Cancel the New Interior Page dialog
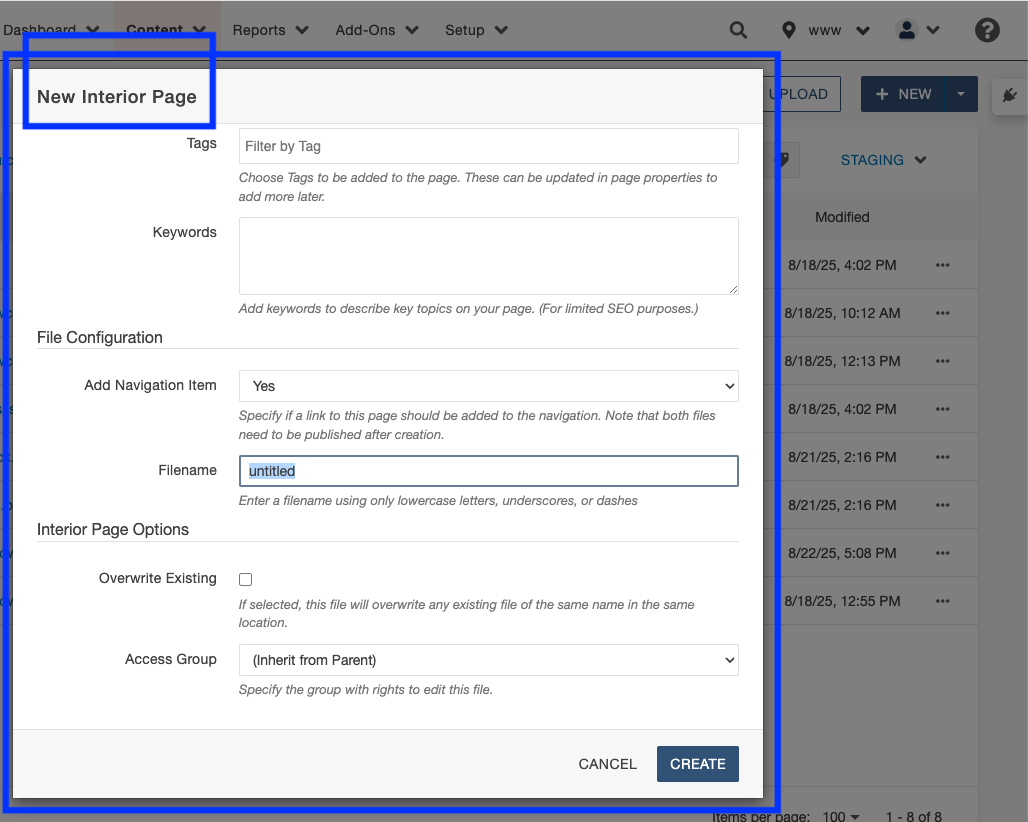Viewport: 1028px width, 822px height. (607, 764)
